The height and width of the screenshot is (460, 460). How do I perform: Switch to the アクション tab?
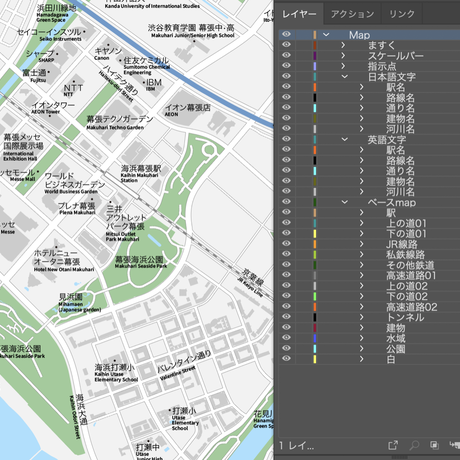point(352,14)
